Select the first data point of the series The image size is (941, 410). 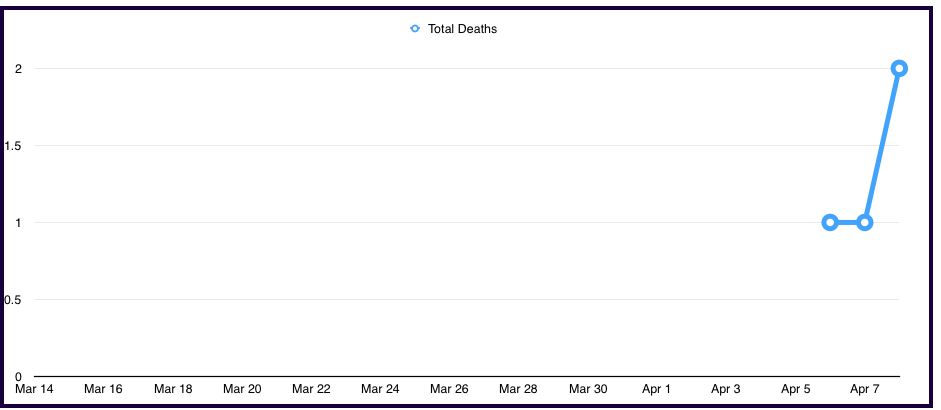point(830,222)
